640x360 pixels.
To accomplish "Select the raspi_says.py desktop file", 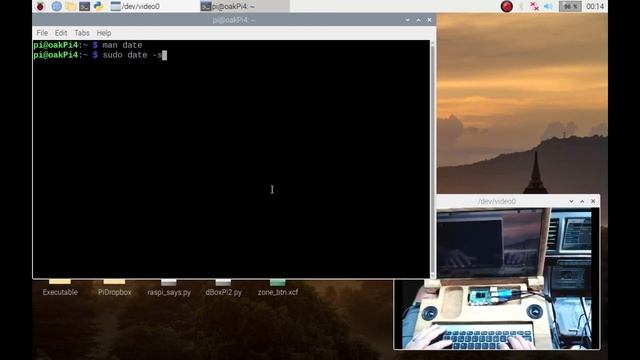I will (x=169, y=288).
